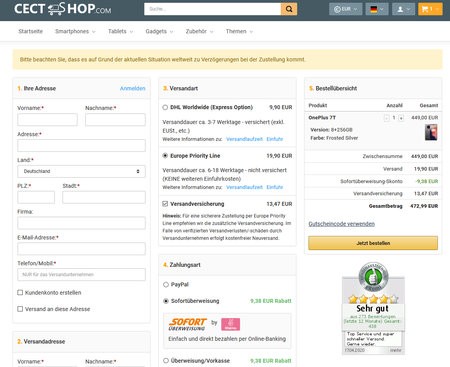Choose PayPal as payment method
The image size is (450, 367).
(x=166, y=285)
